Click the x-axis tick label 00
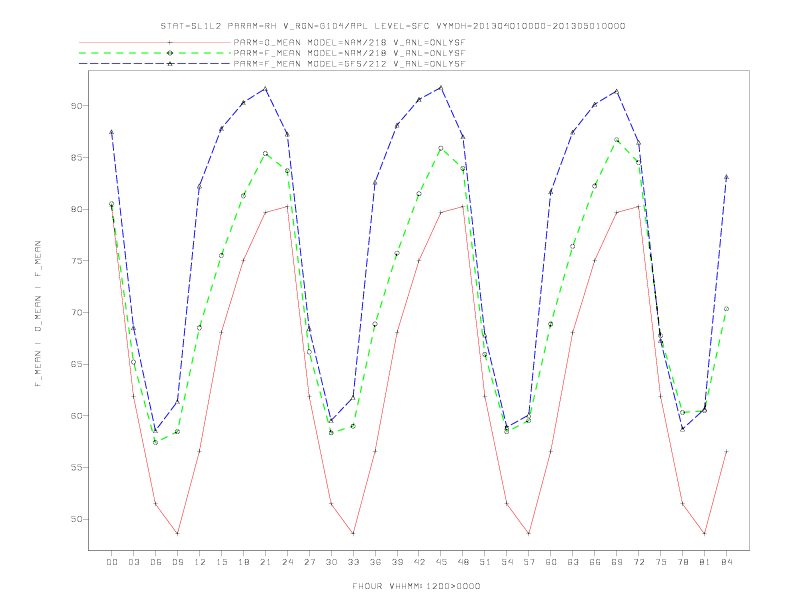 click(x=112, y=562)
